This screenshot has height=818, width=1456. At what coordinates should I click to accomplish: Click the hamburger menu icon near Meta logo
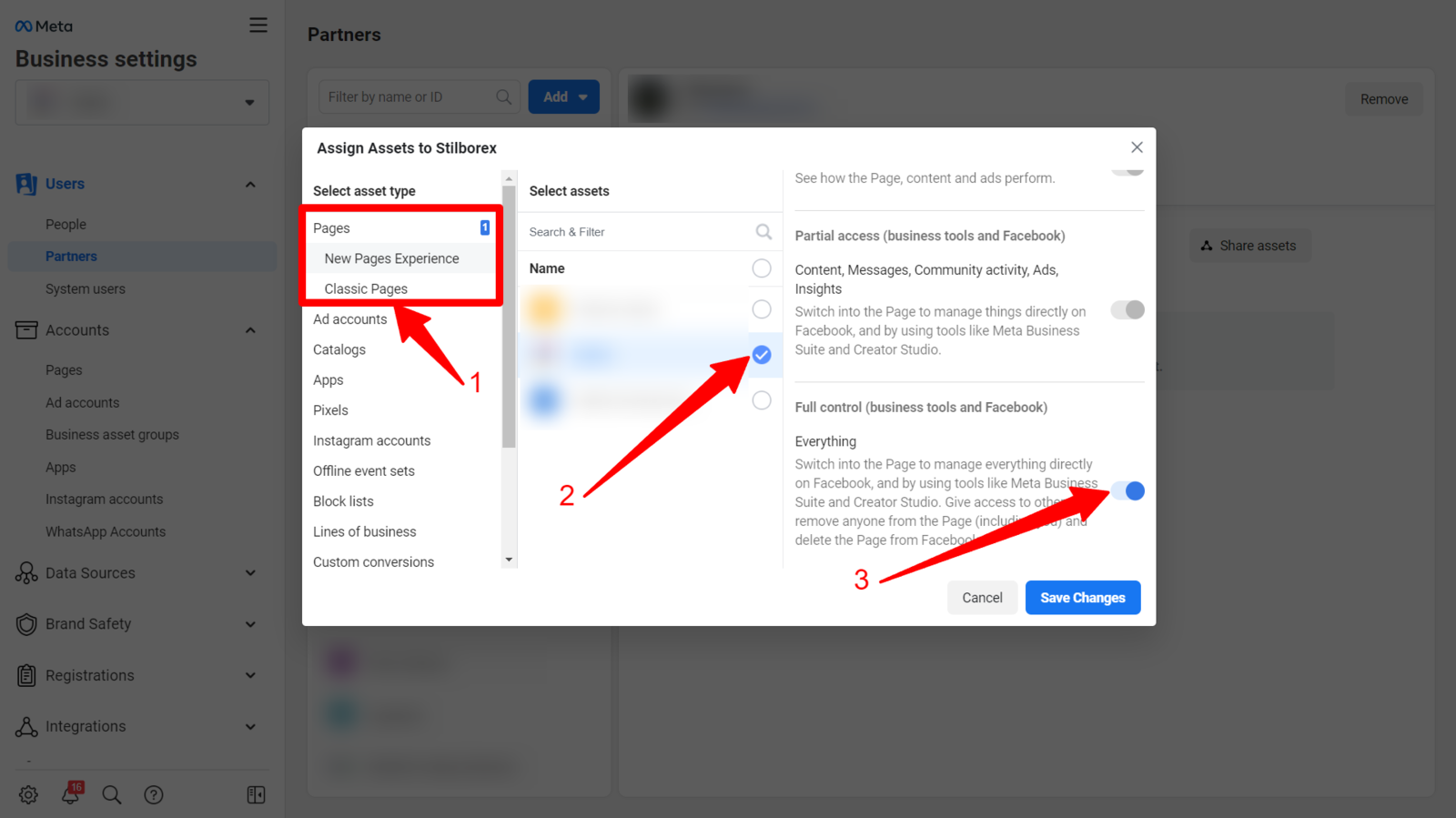258,25
